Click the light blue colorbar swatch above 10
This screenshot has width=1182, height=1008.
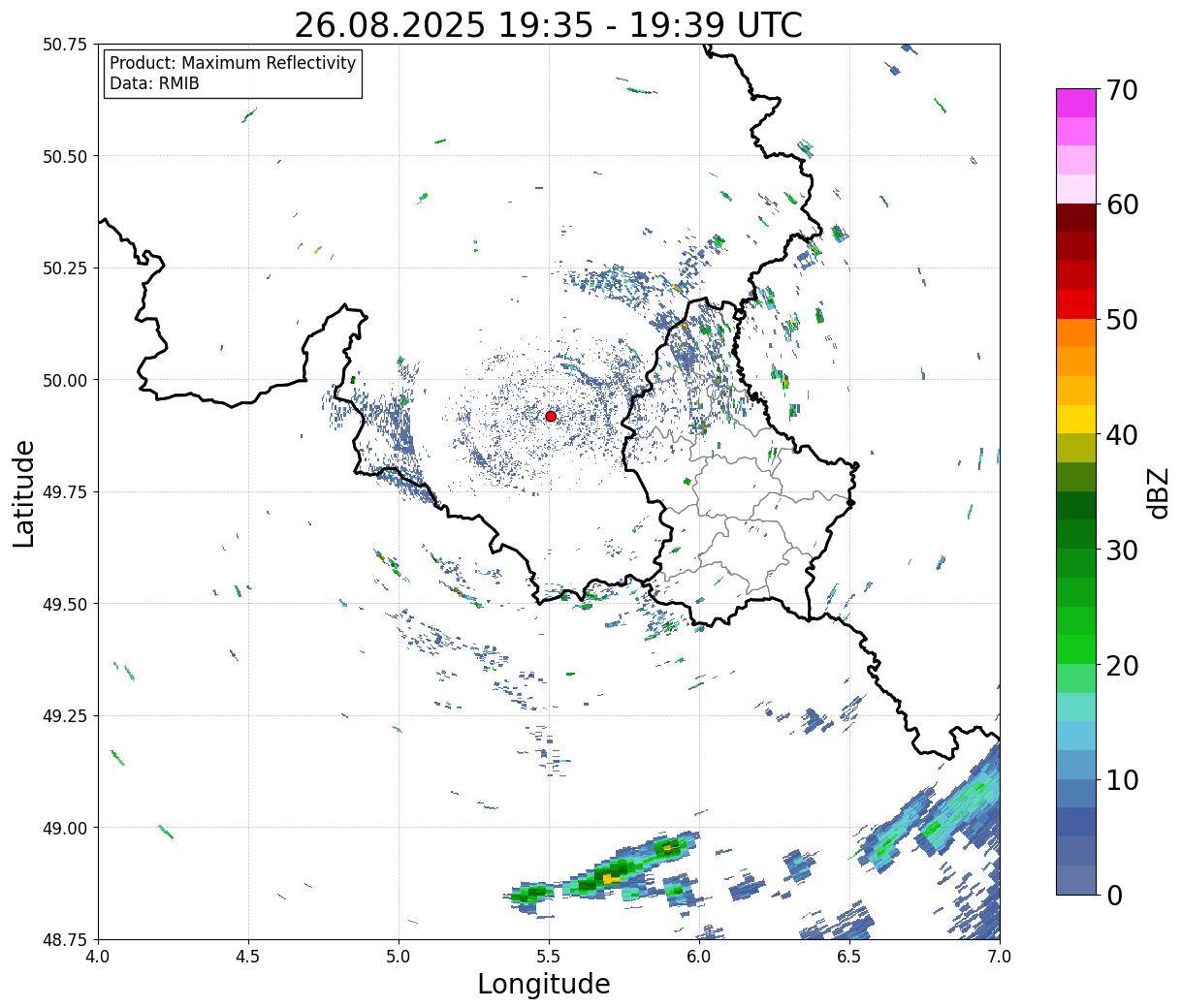pyautogui.click(x=1076, y=764)
